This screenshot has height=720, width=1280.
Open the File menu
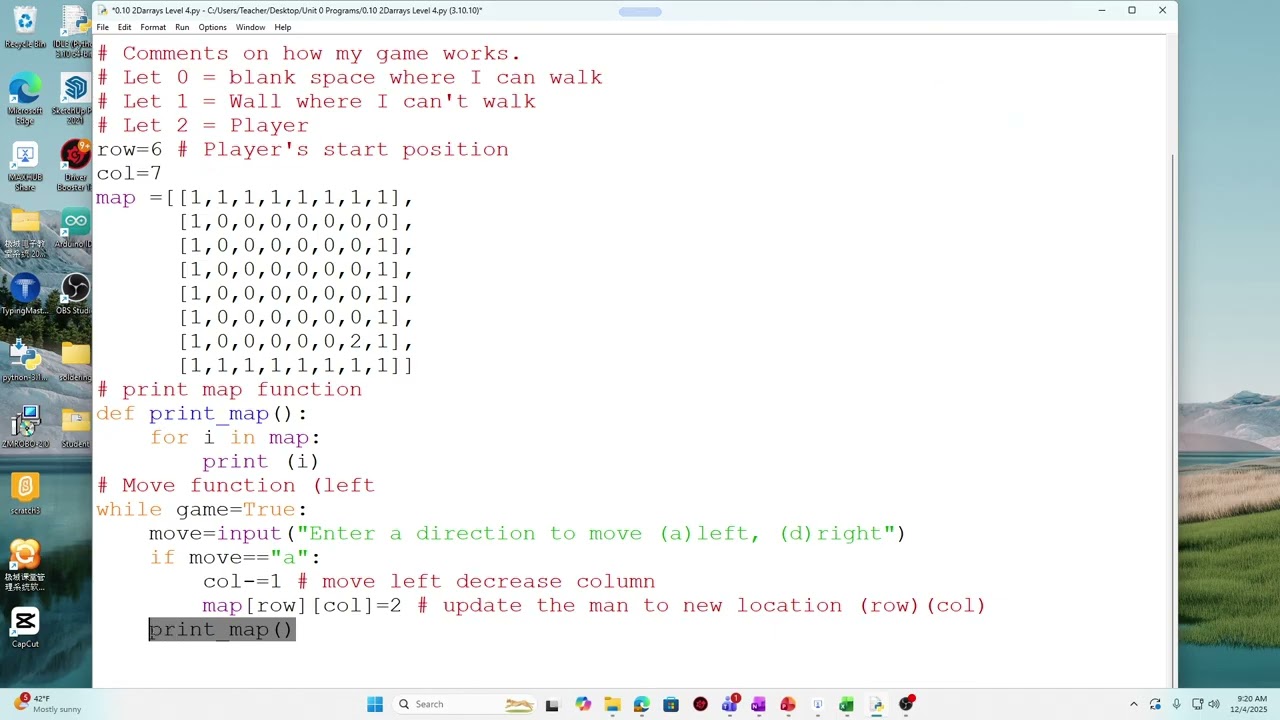(102, 27)
